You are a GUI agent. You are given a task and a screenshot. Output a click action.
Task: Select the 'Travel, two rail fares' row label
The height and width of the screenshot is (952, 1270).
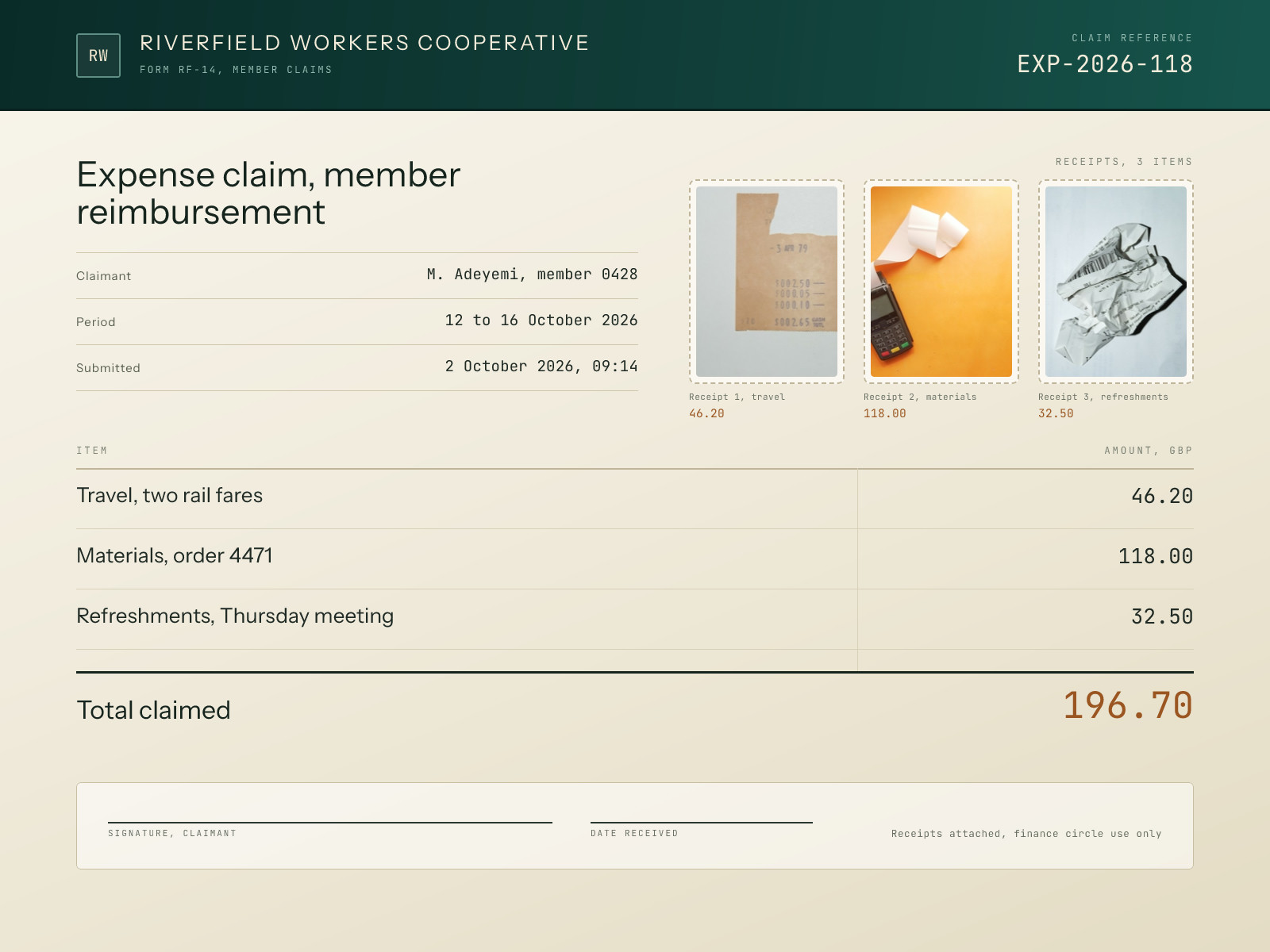[169, 496]
